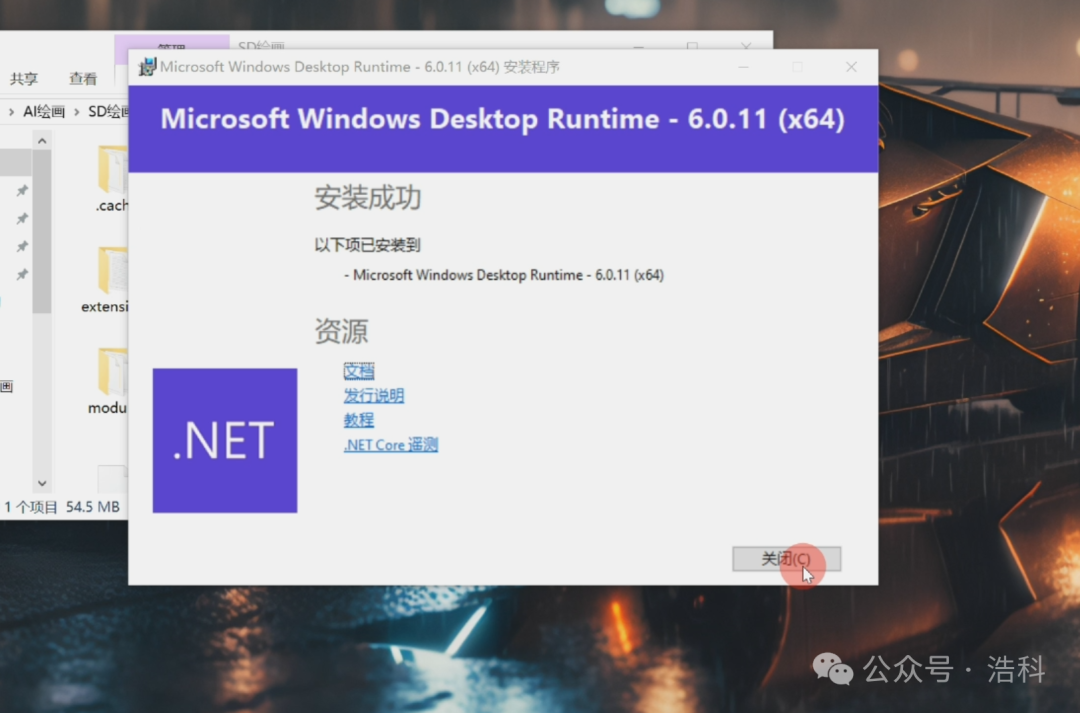Click the .NET logo tile in the installer
The width and height of the screenshot is (1080, 713).
pos(225,440)
